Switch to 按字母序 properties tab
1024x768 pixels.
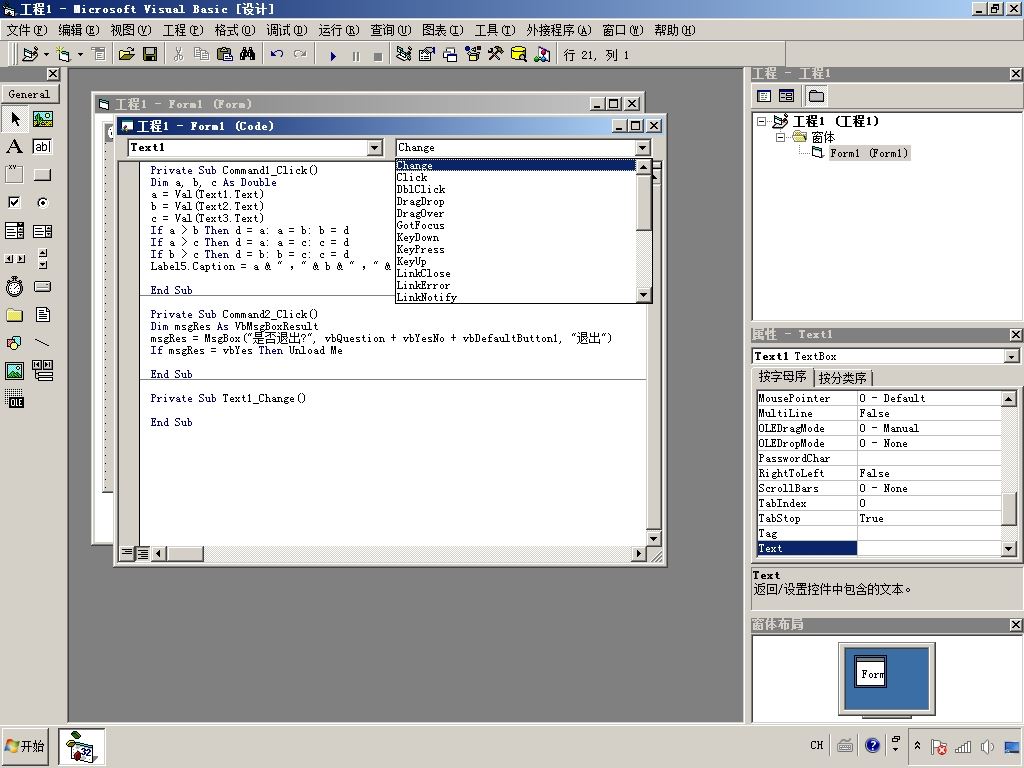(782, 377)
